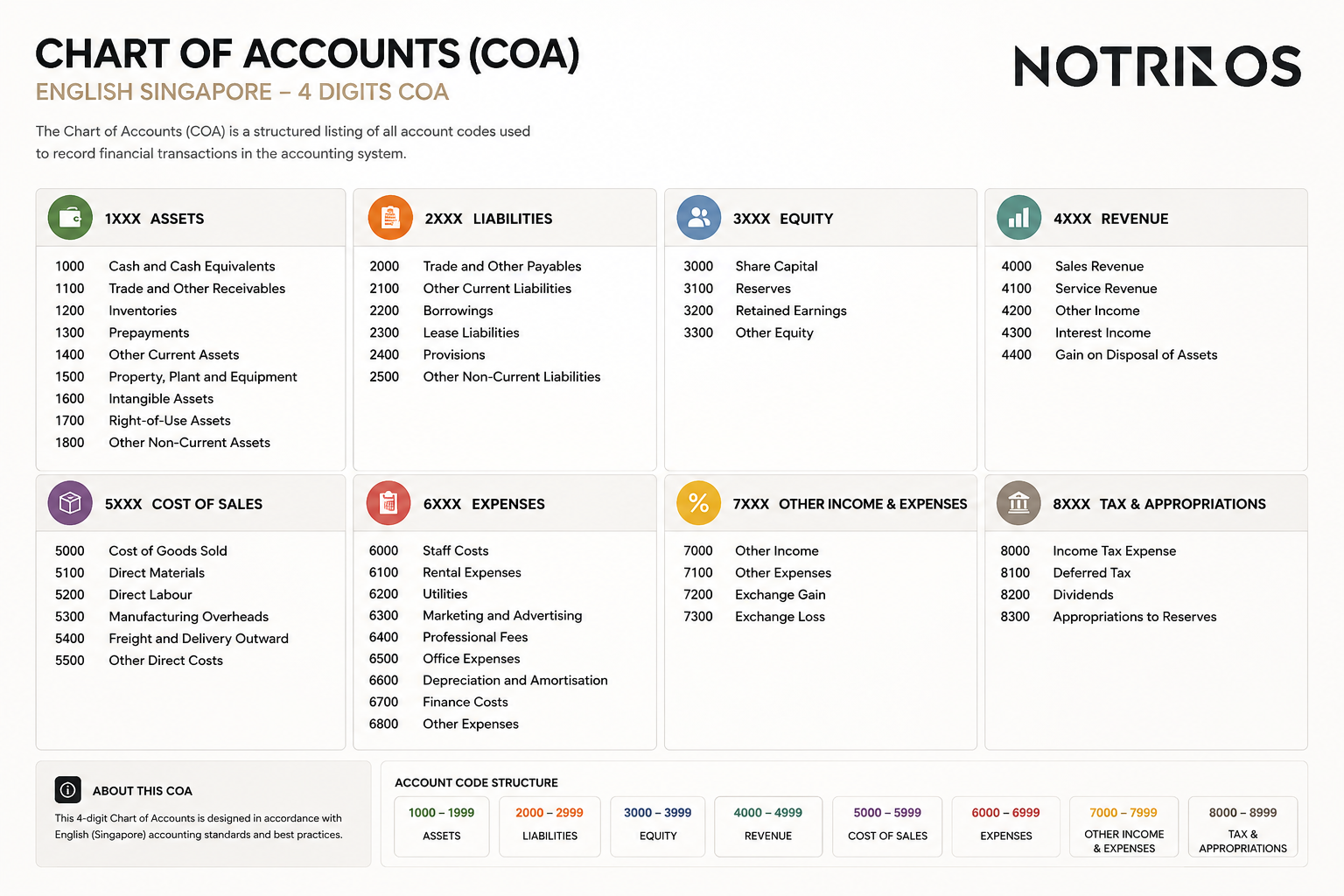
Task: Click account 2200 Borrowings
Action: click(431, 311)
